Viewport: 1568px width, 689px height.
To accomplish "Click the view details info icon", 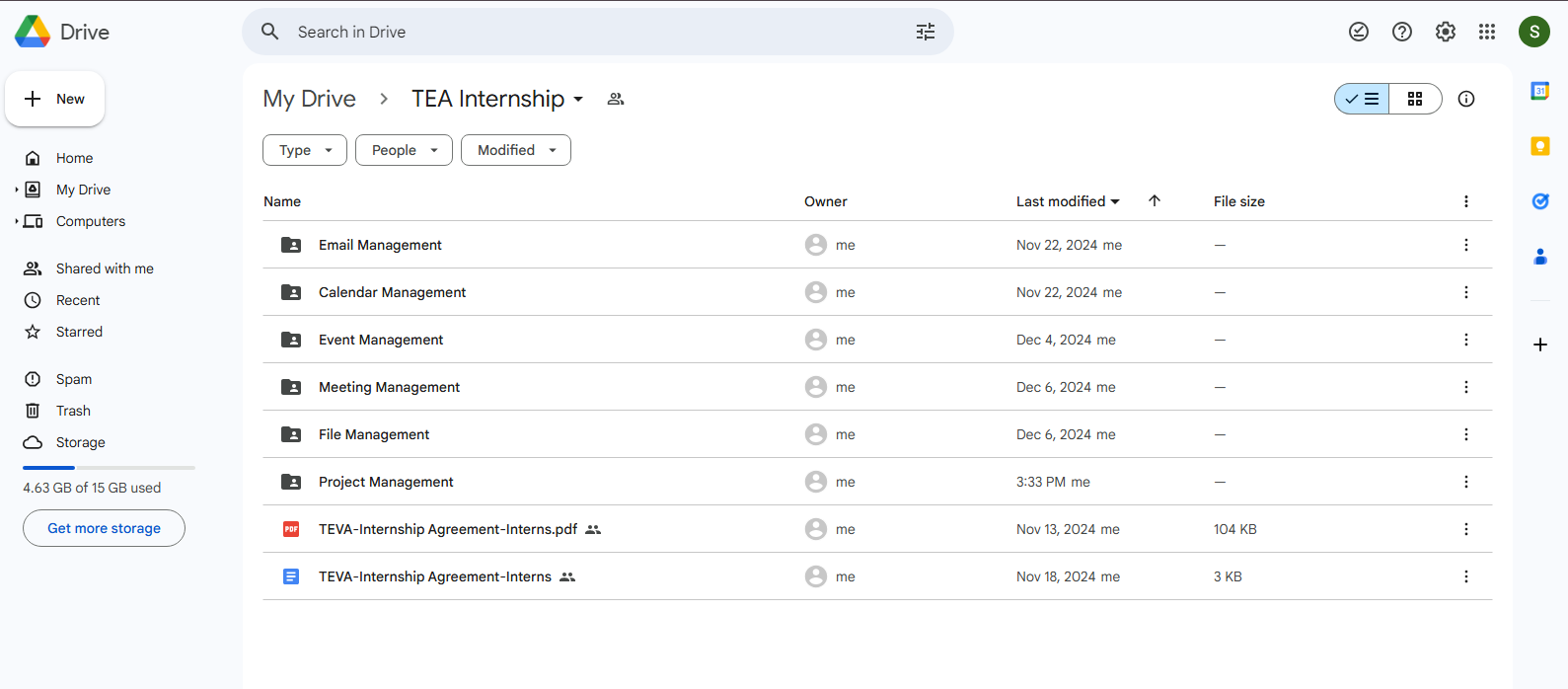I will click(x=1466, y=99).
